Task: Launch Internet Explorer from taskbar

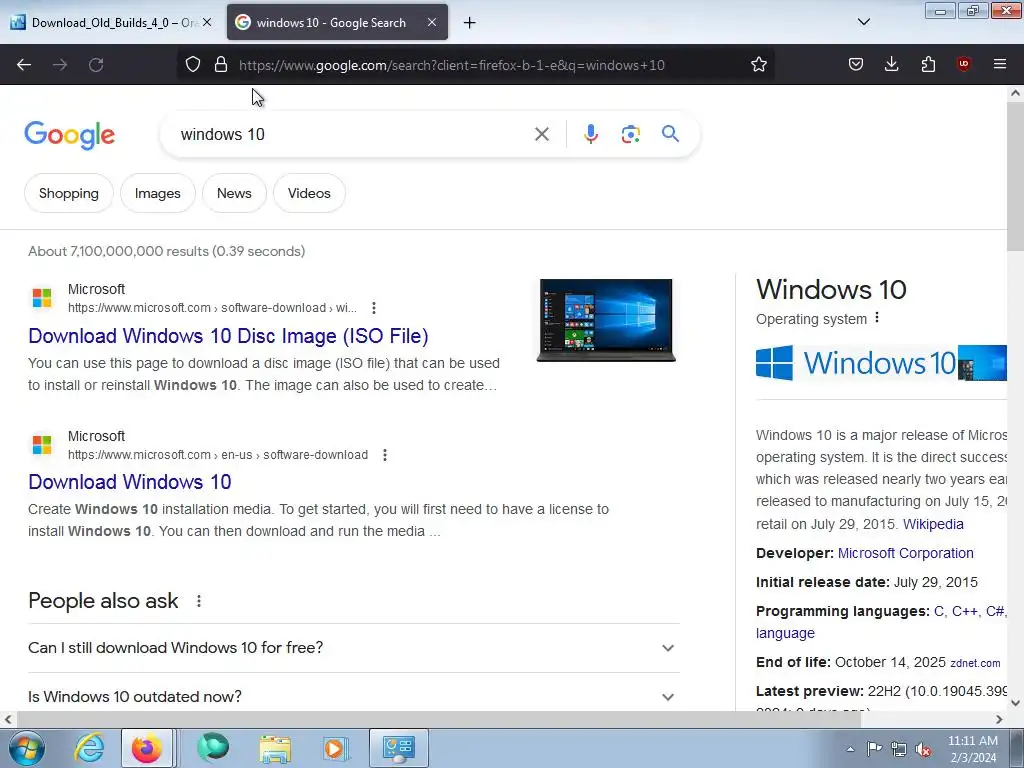Action: coord(89,748)
